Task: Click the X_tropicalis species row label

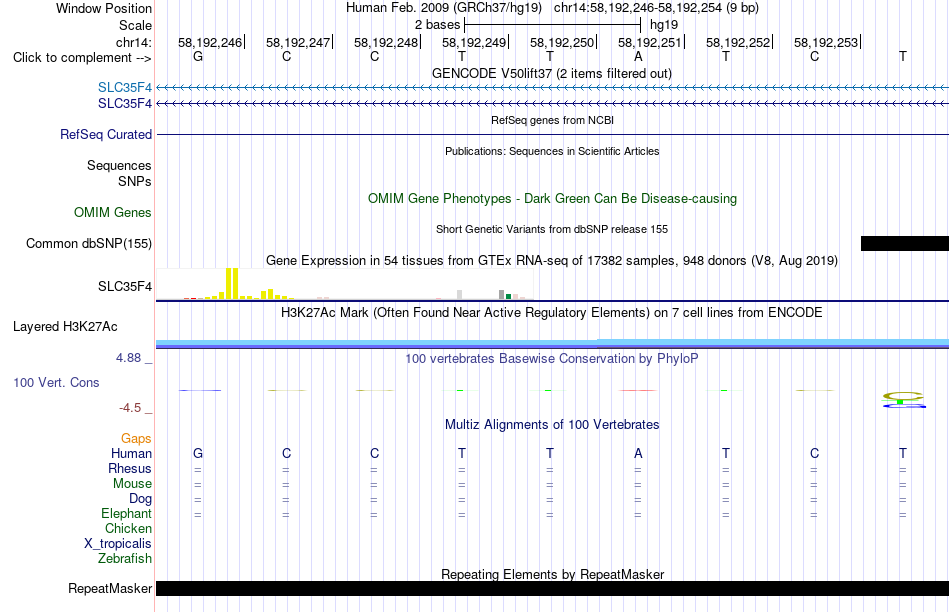Action: [118, 544]
